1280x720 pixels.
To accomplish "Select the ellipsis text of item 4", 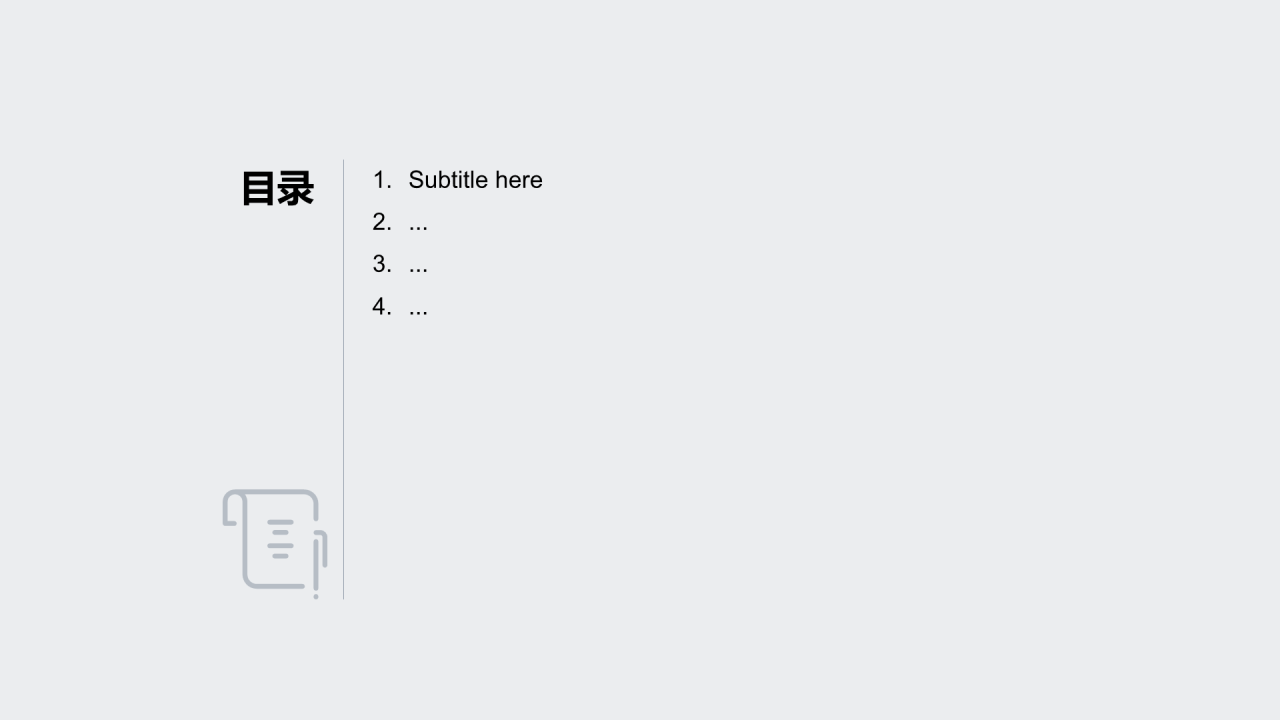I will pyautogui.click(x=418, y=308).
